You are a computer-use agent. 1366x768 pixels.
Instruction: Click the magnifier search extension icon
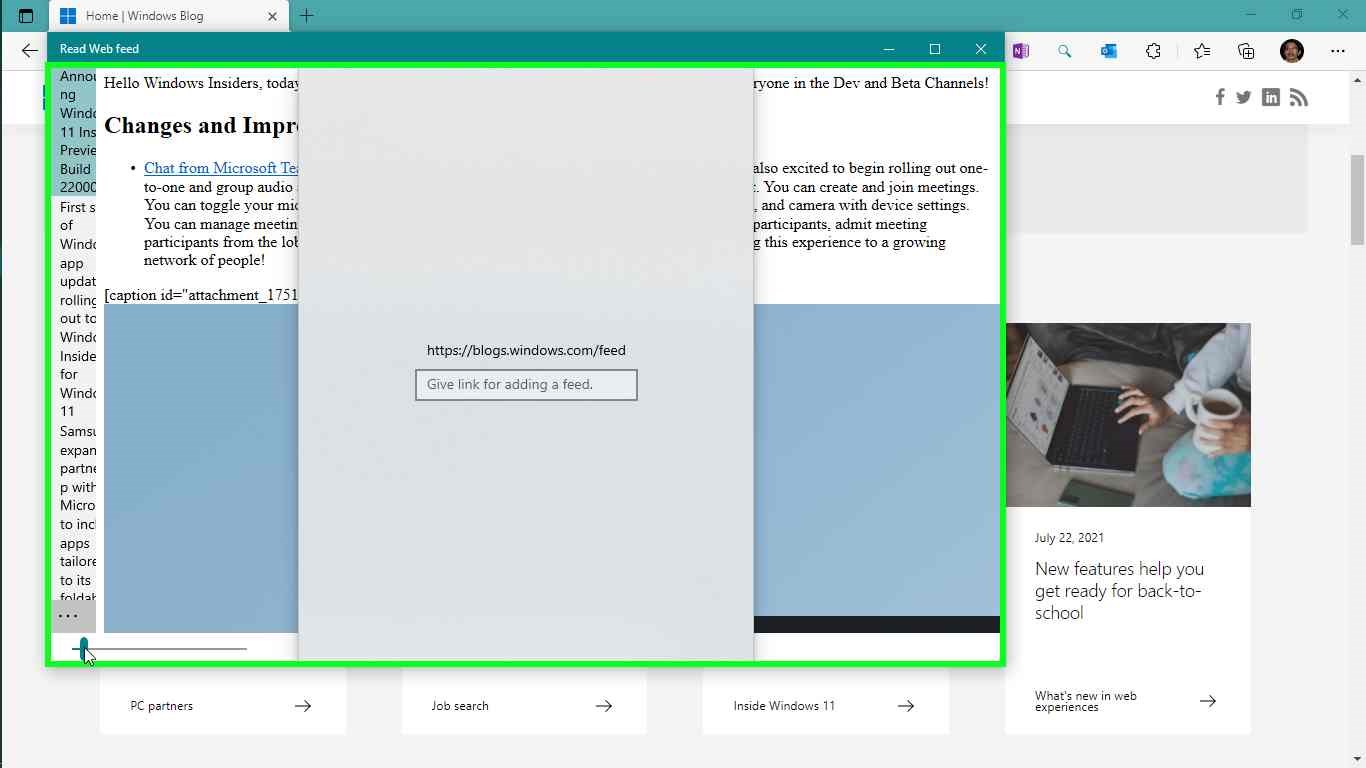tap(1064, 51)
